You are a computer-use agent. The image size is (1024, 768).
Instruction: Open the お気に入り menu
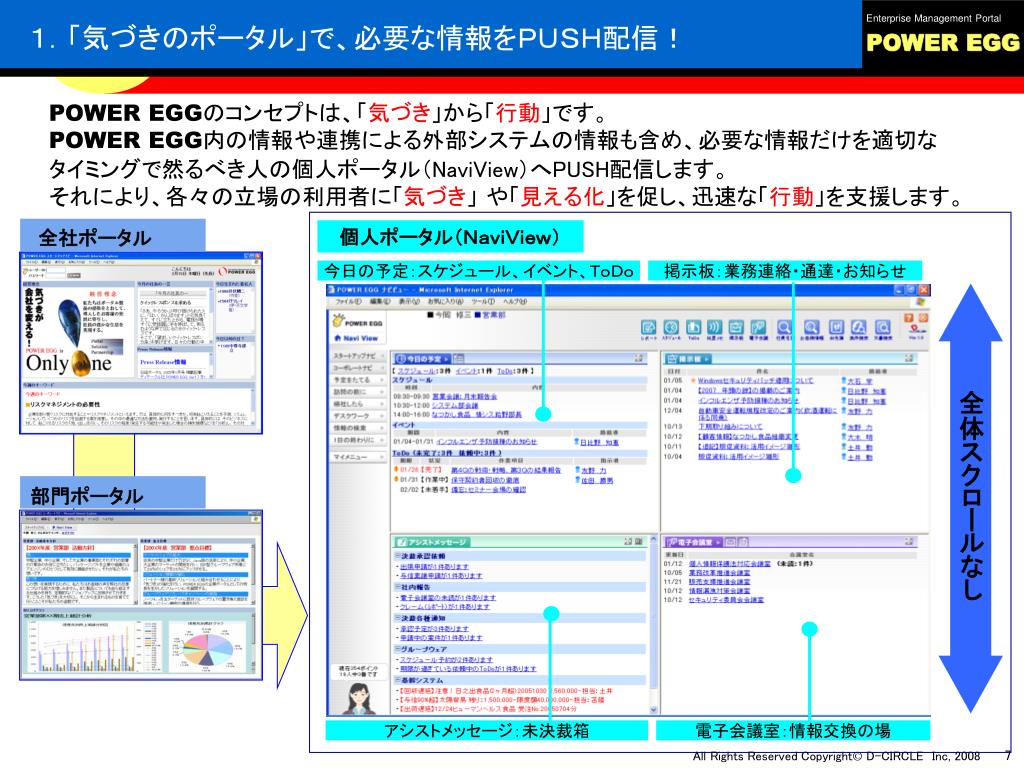point(445,302)
